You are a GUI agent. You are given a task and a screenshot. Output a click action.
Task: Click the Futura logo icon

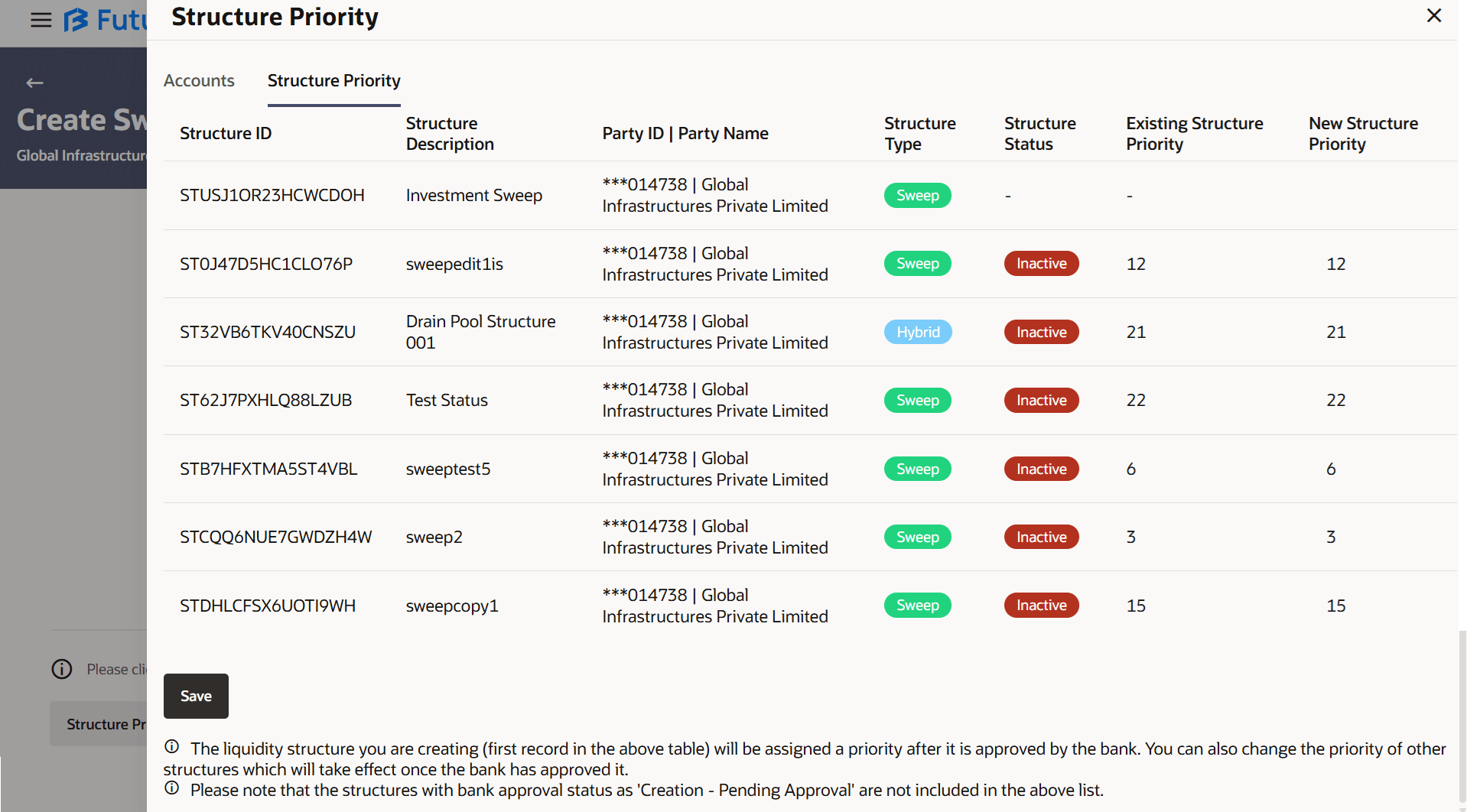pos(76,20)
